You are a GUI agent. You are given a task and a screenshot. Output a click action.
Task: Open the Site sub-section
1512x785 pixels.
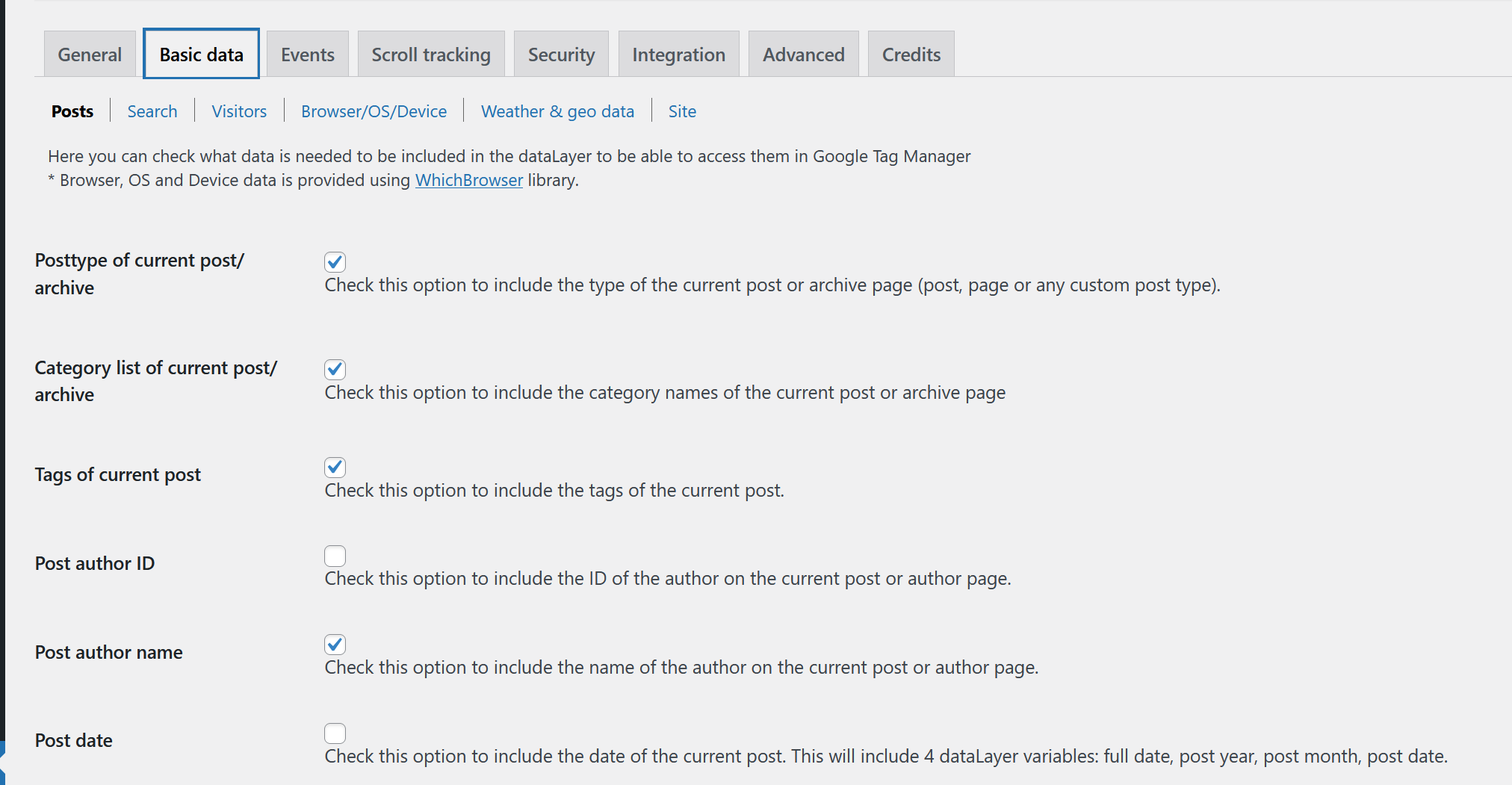tap(682, 111)
